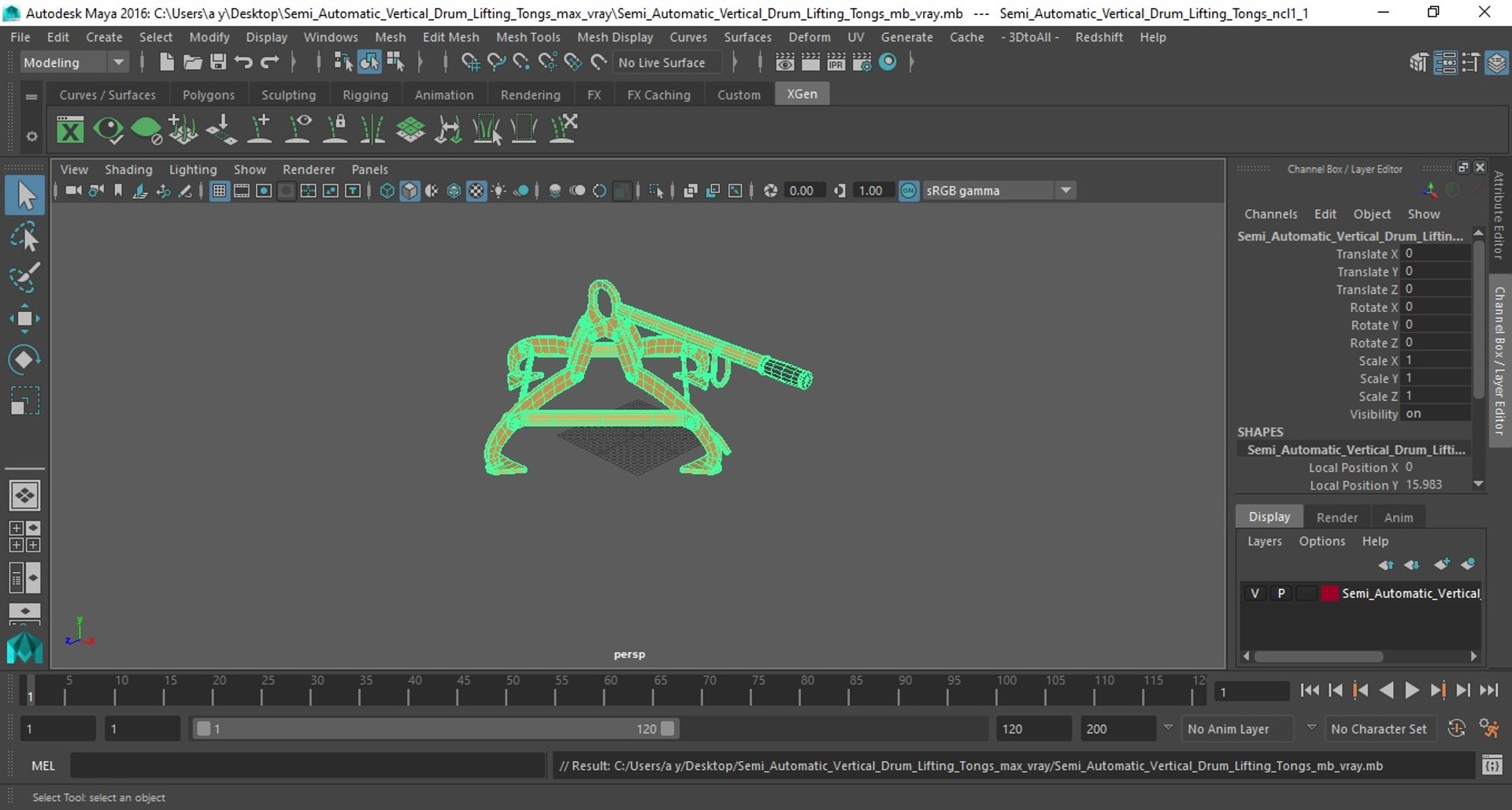This screenshot has width=1512, height=810.
Task: Click the create new layer icon
Action: [1442, 564]
